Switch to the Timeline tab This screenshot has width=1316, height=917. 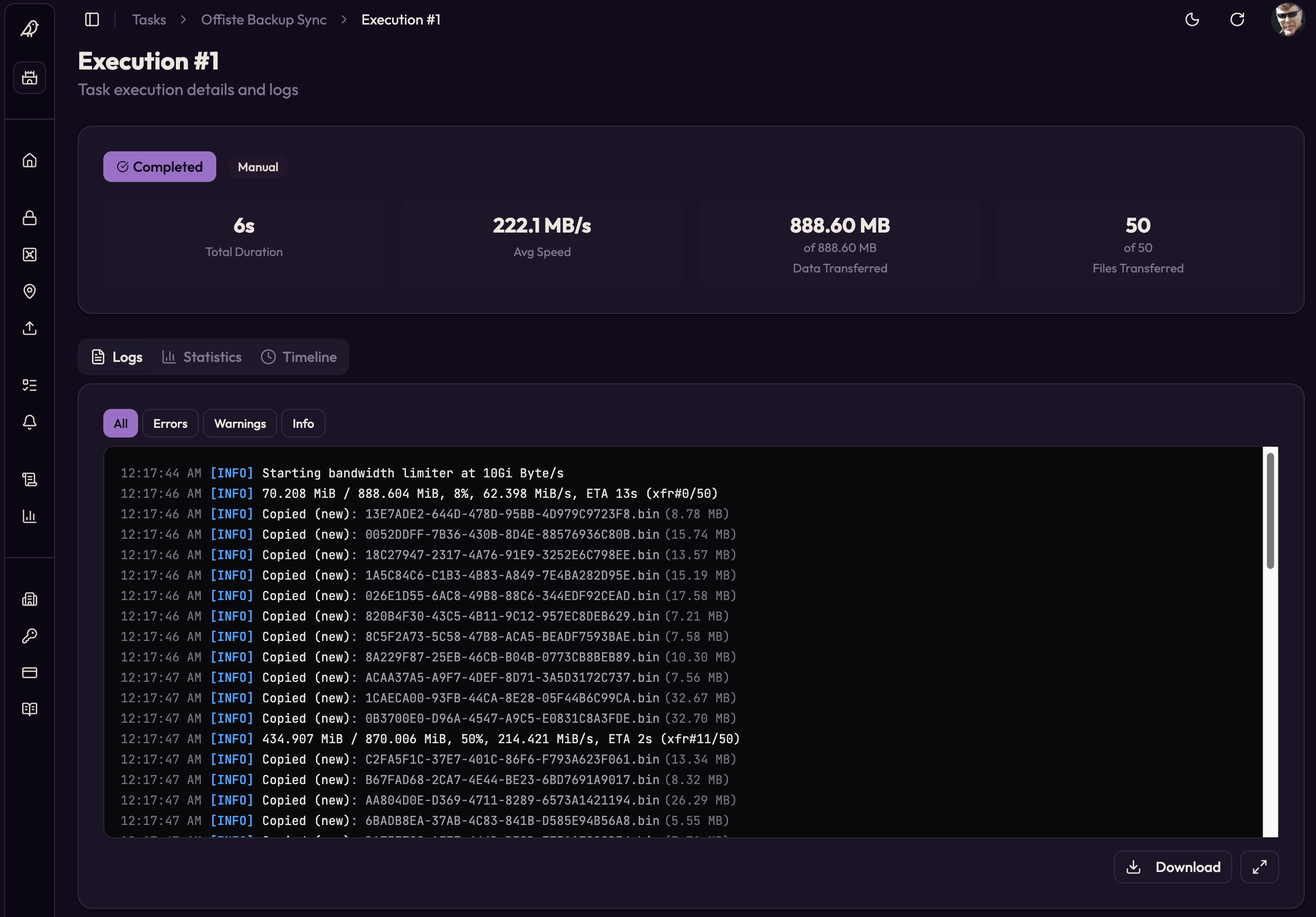tap(299, 357)
